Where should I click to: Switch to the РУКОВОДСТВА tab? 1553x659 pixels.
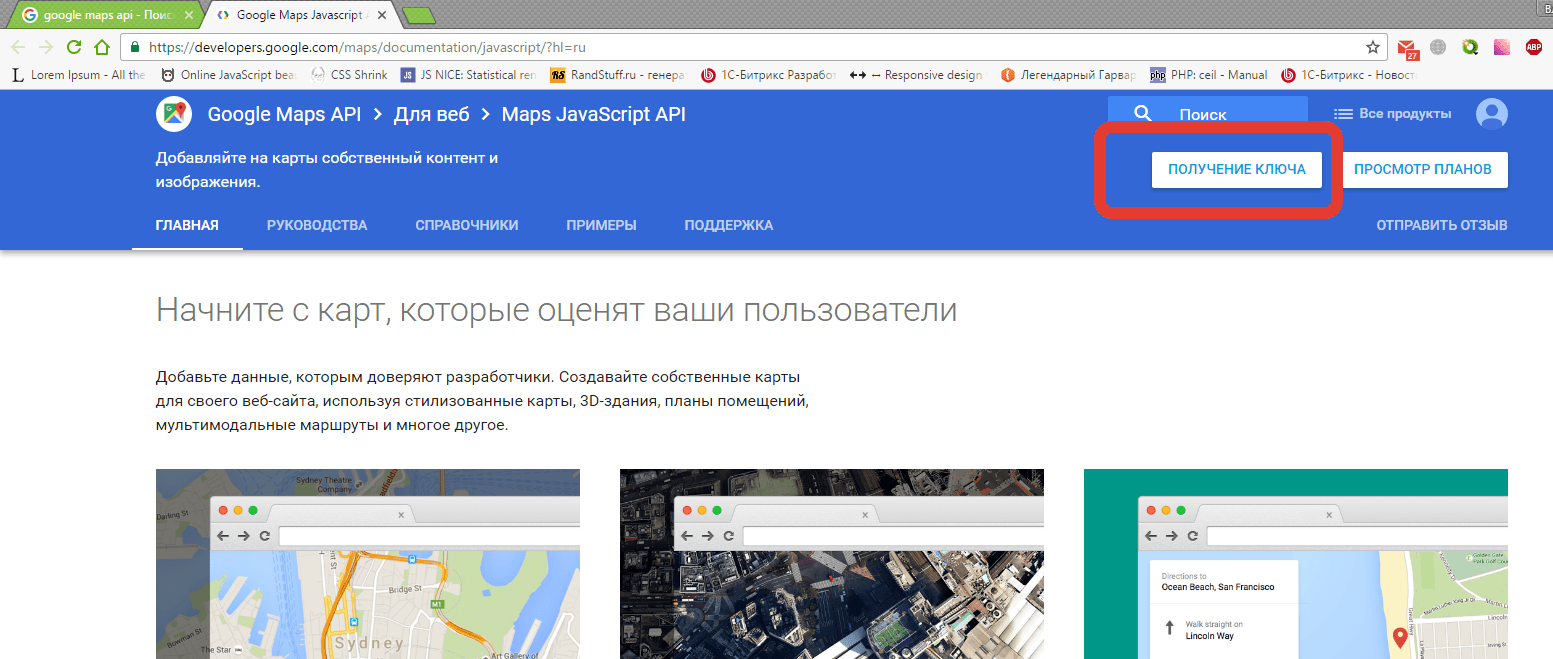[x=317, y=225]
